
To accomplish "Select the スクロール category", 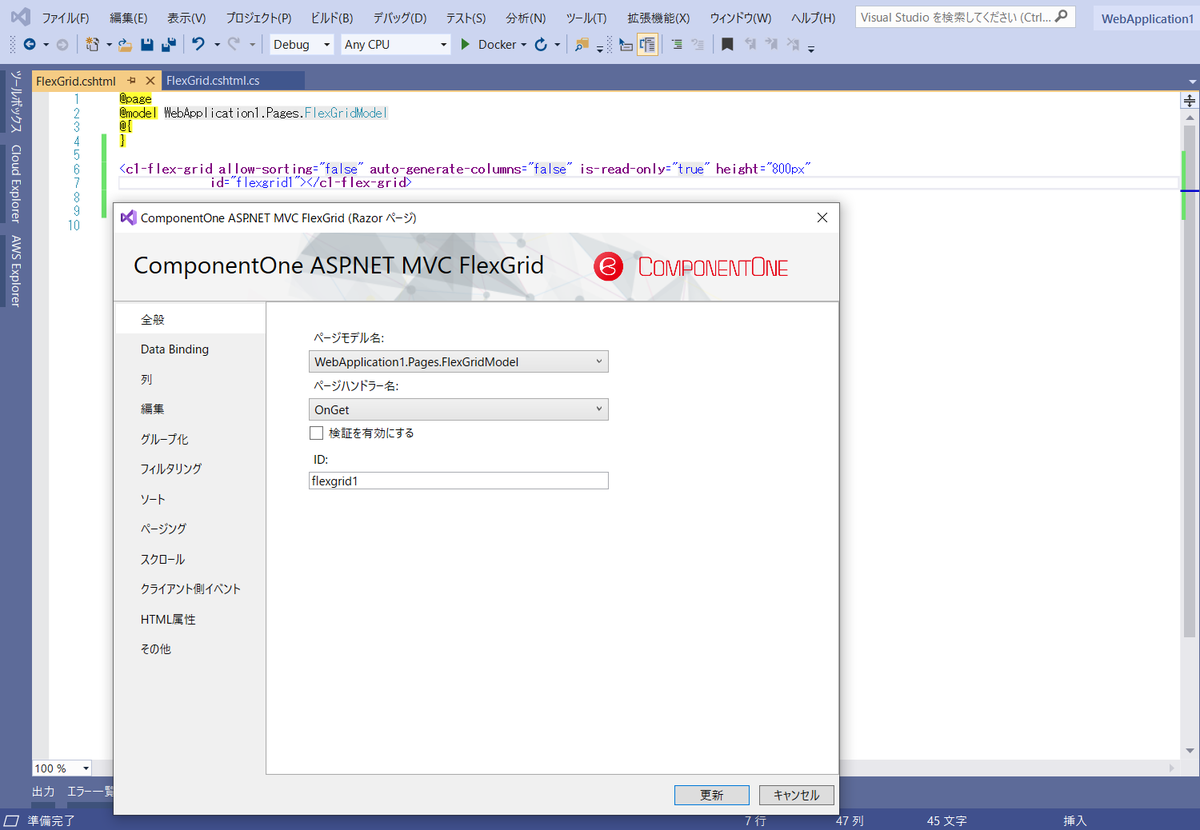I will (190, 559).
